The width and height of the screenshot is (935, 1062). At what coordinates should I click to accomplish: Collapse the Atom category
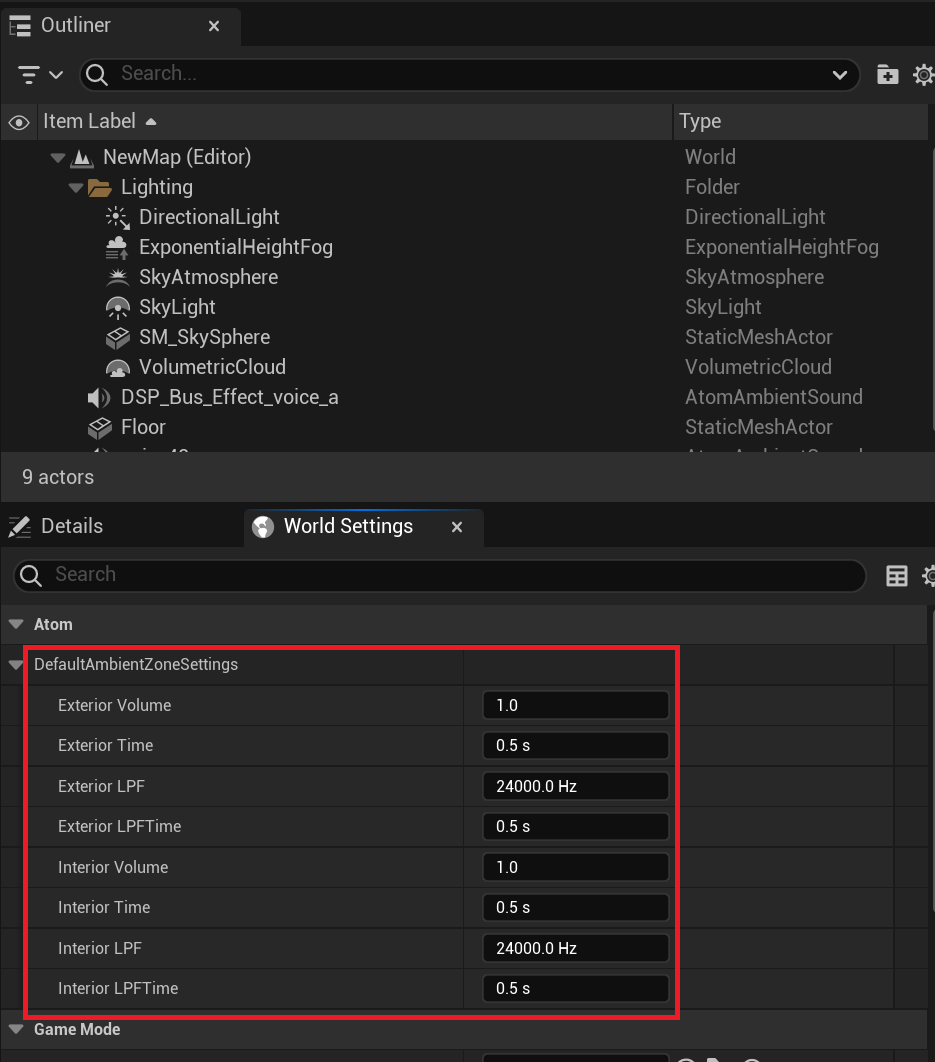coord(16,624)
